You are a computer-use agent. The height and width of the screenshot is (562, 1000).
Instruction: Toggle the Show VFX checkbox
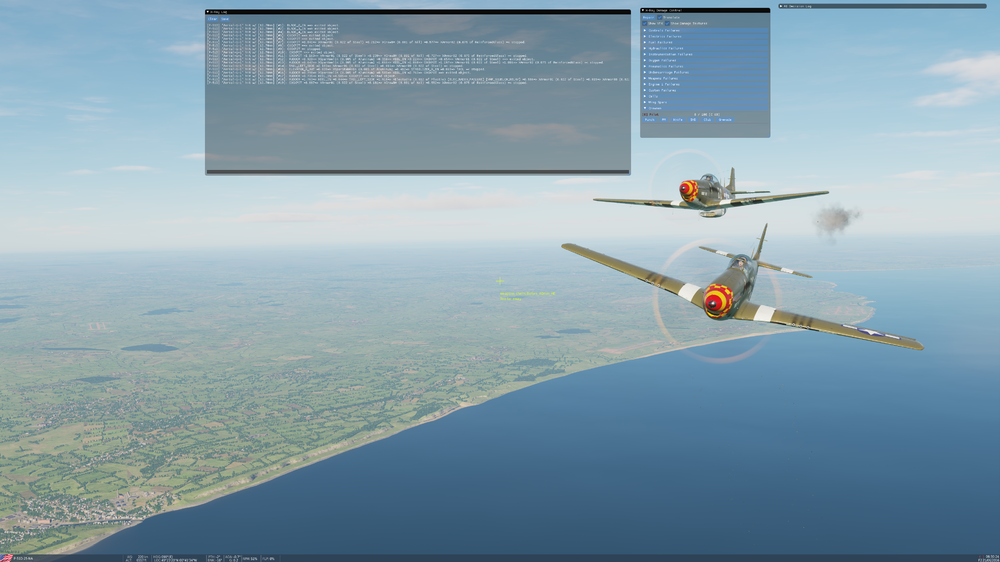pos(645,24)
